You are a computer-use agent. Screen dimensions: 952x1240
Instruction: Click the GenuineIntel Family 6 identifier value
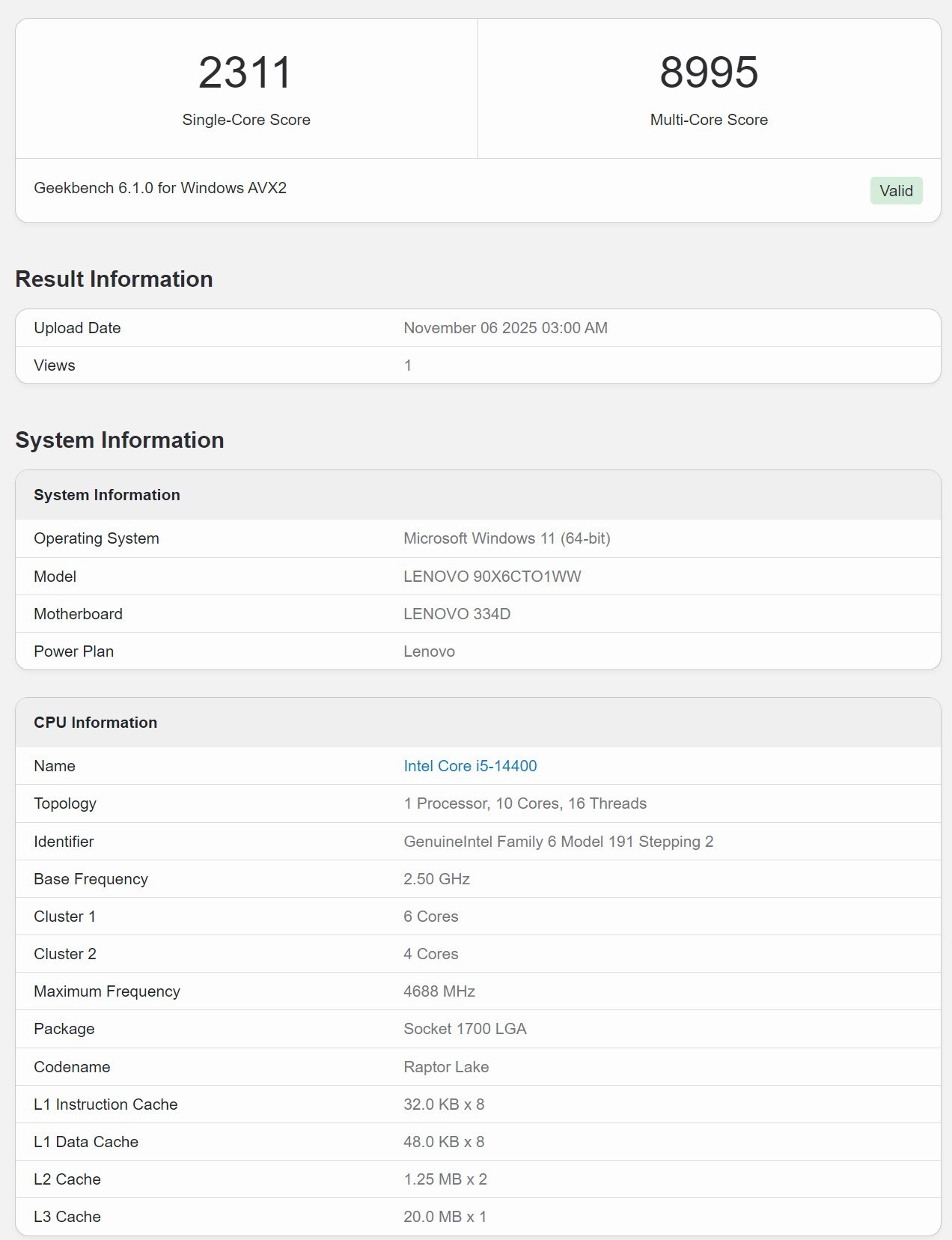click(558, 842)
